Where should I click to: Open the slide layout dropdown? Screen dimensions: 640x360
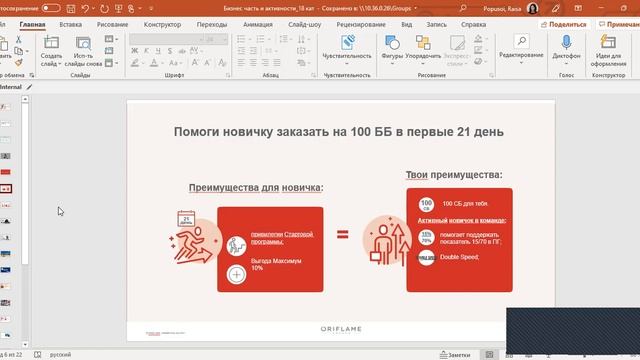point(111,39)
